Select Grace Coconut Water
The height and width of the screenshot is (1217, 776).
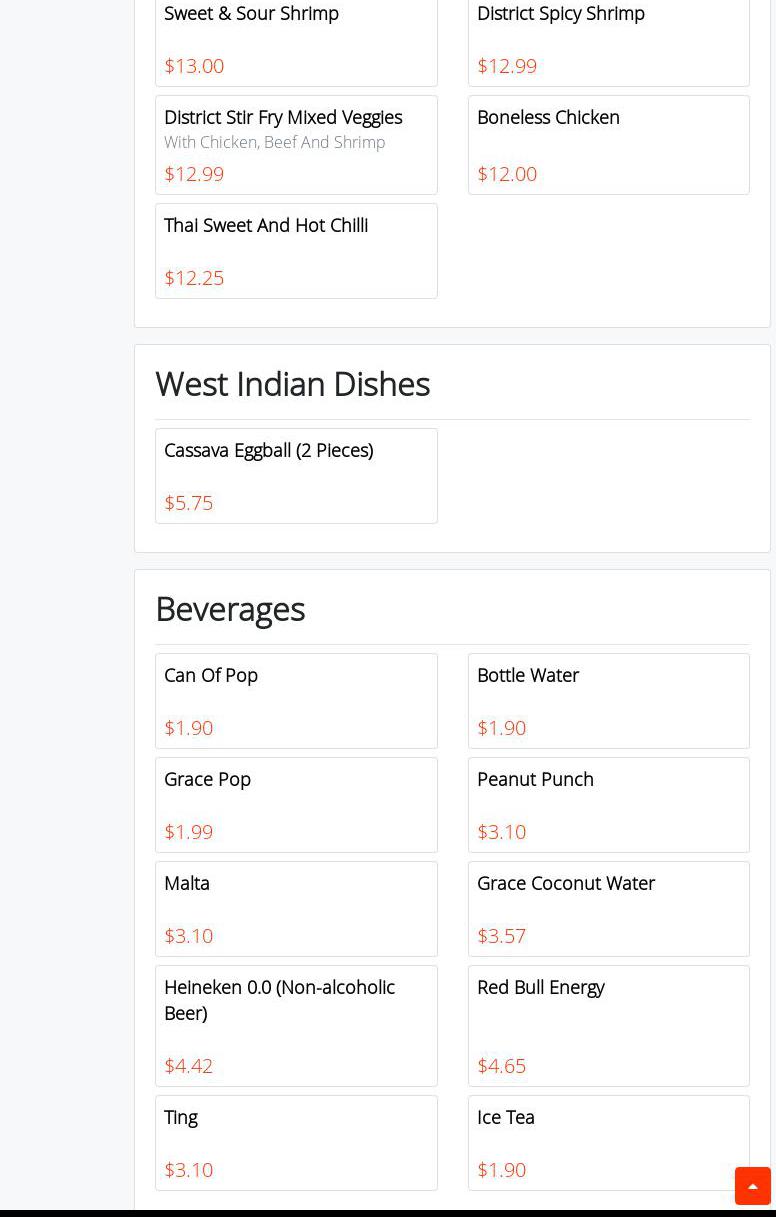point(608,908)
